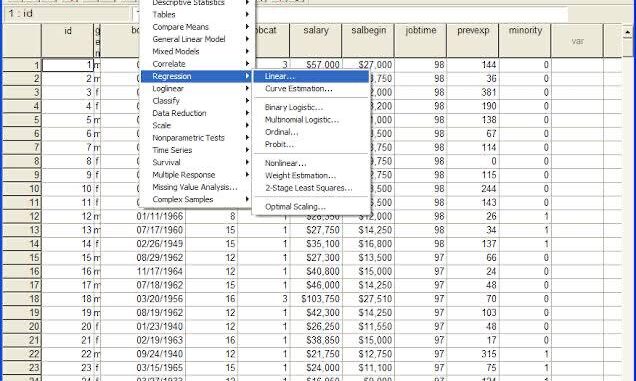
Task: Choose Ordinal regression
Action: (x=311, y=132)
